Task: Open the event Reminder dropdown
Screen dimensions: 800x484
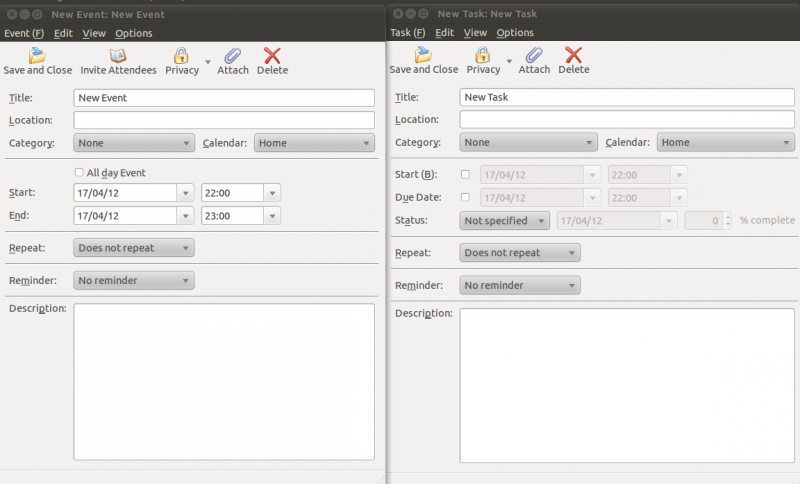Action: [x=134, y=281]
